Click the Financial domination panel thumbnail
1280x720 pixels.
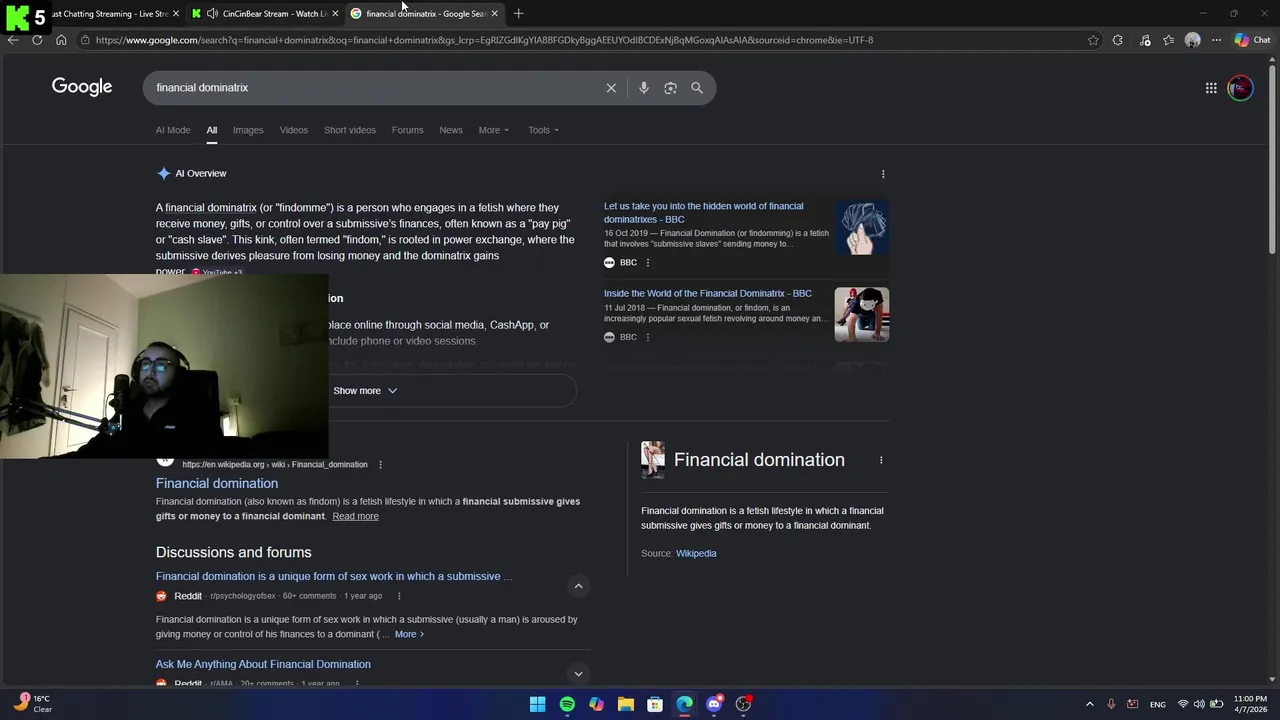[x=653, y=460]
